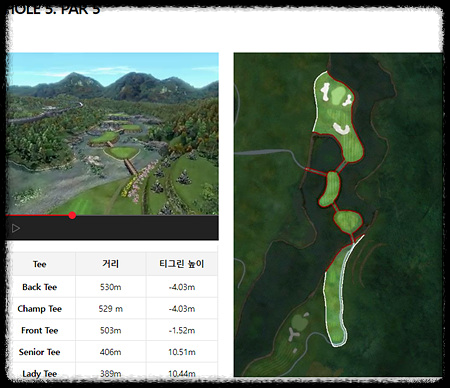
Task: Click the 'Front Tee' row label
Action: [x=40, y=330]
